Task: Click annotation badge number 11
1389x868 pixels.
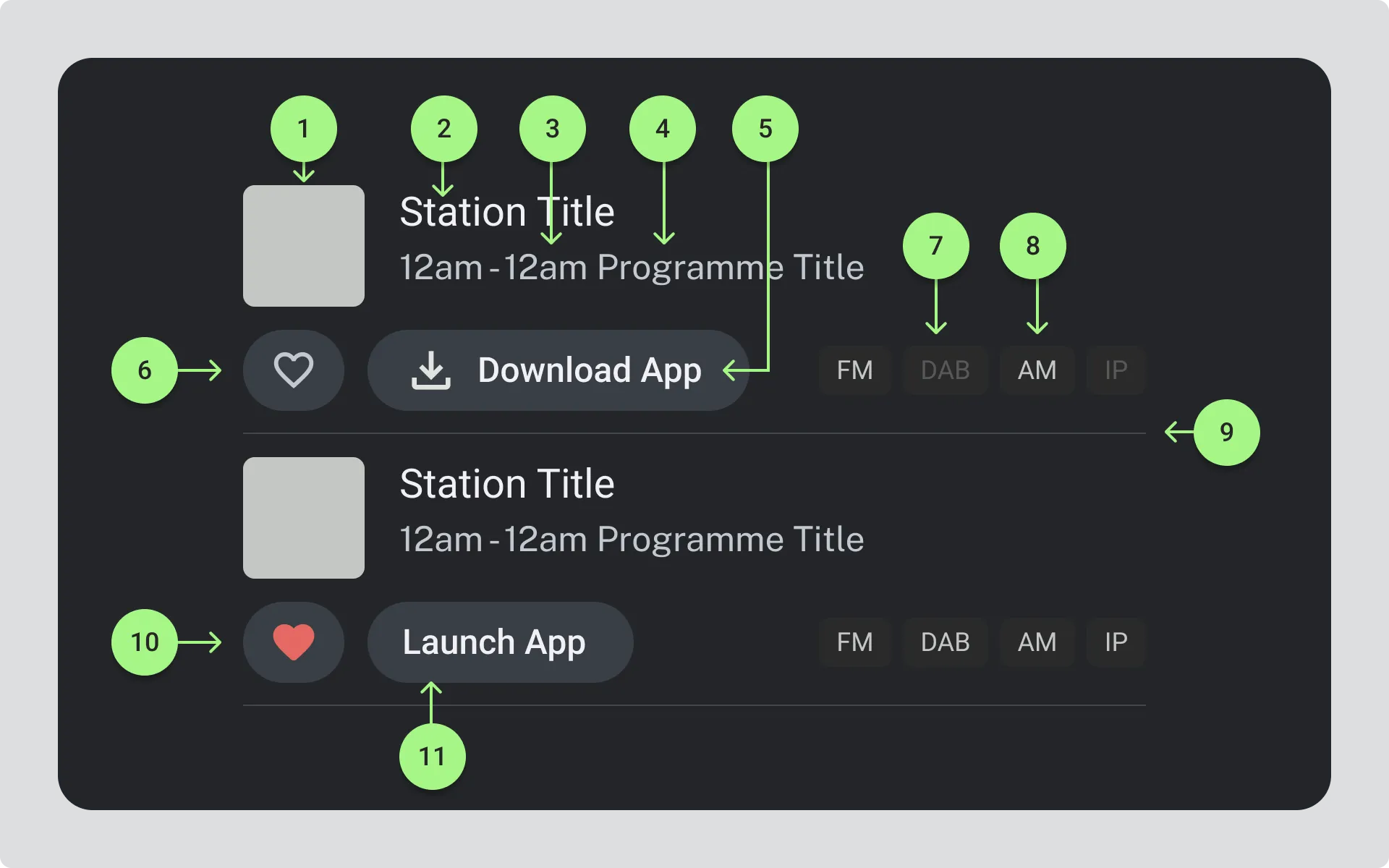Action: (432, 757)
